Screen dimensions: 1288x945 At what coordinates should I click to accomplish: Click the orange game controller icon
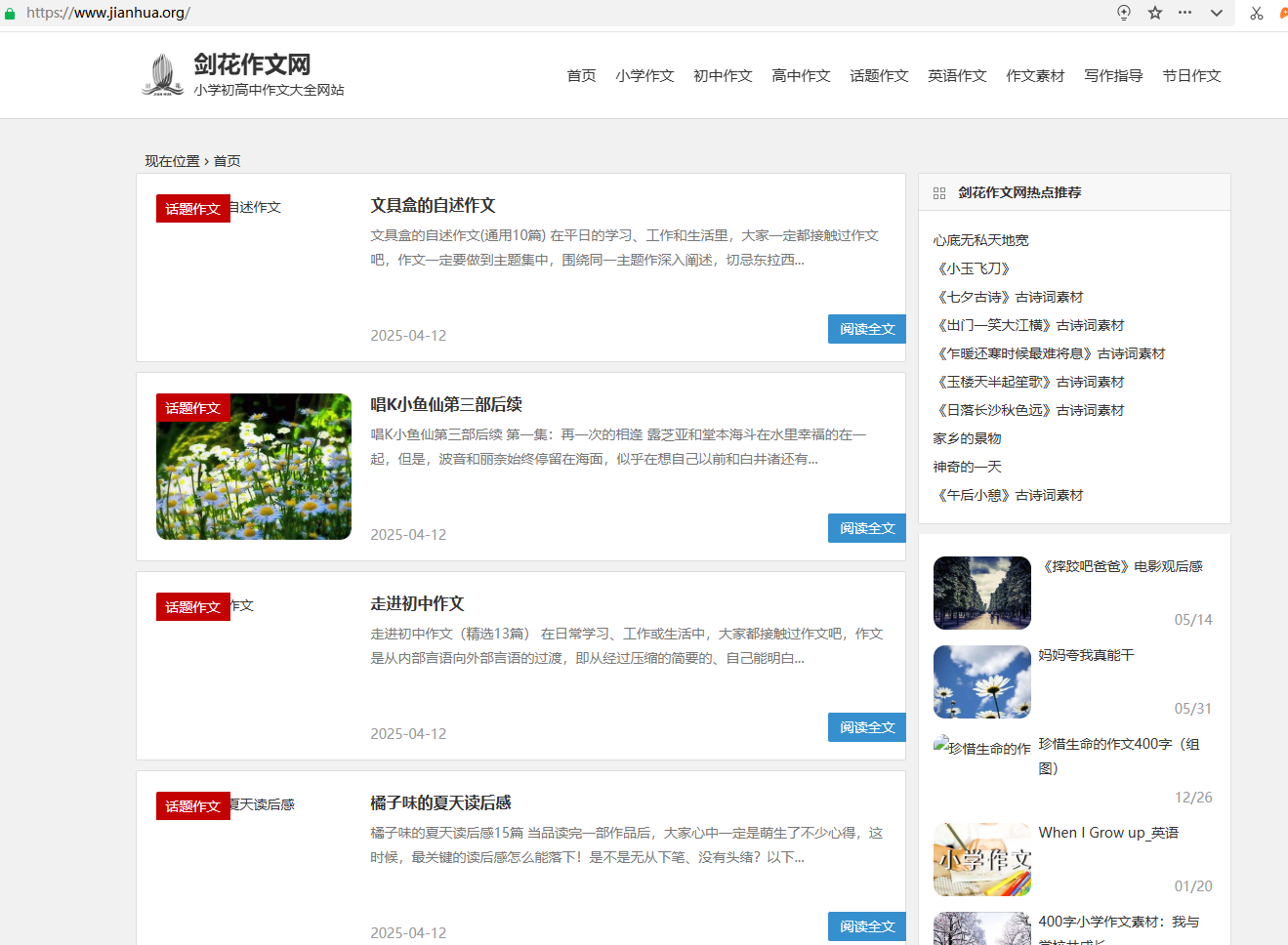pyautogui.click(x=1283, y=13)
